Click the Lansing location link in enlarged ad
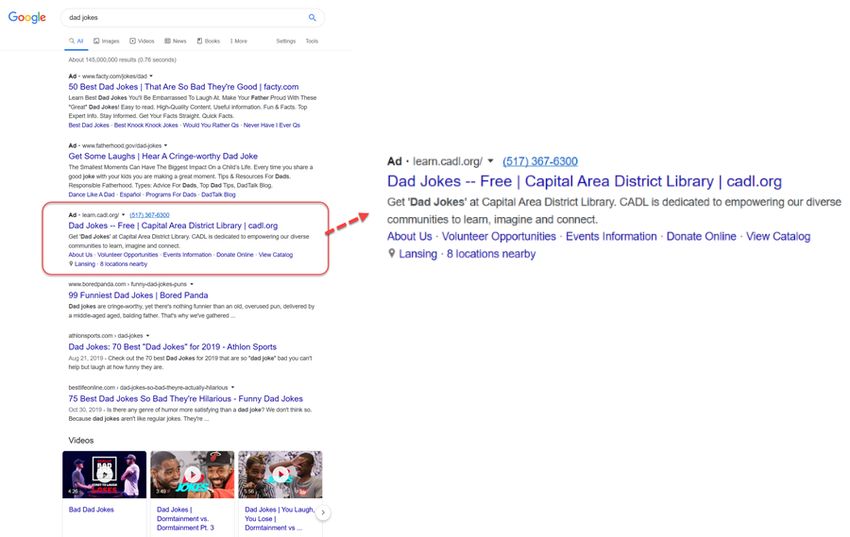 pyautogui.click(x=418, y=254)
